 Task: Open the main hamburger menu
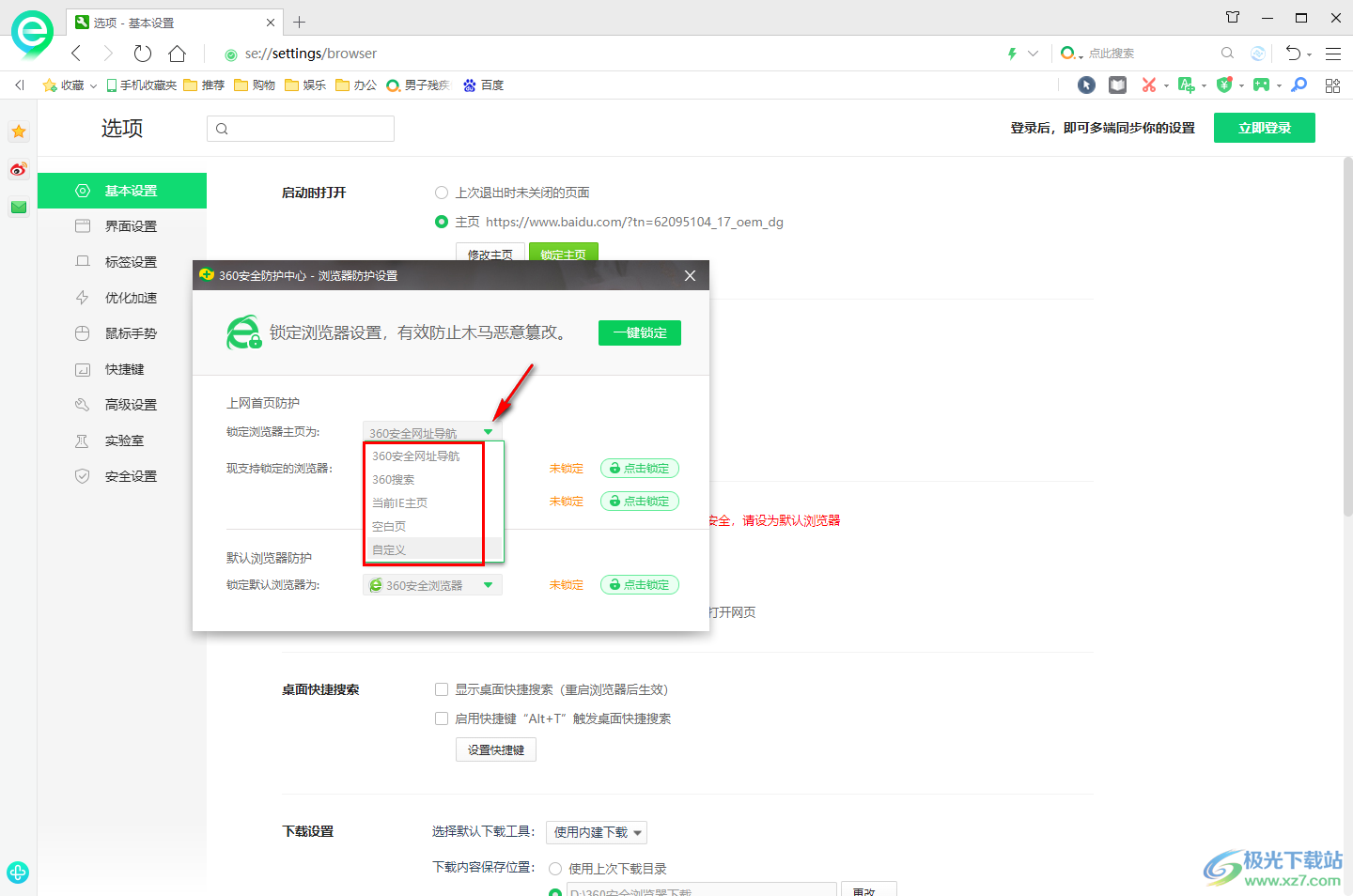click(1333, 54)
